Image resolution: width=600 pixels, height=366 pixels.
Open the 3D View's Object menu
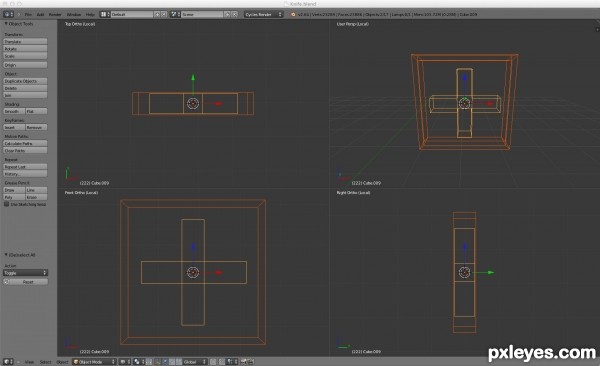[x=62, y=362]
